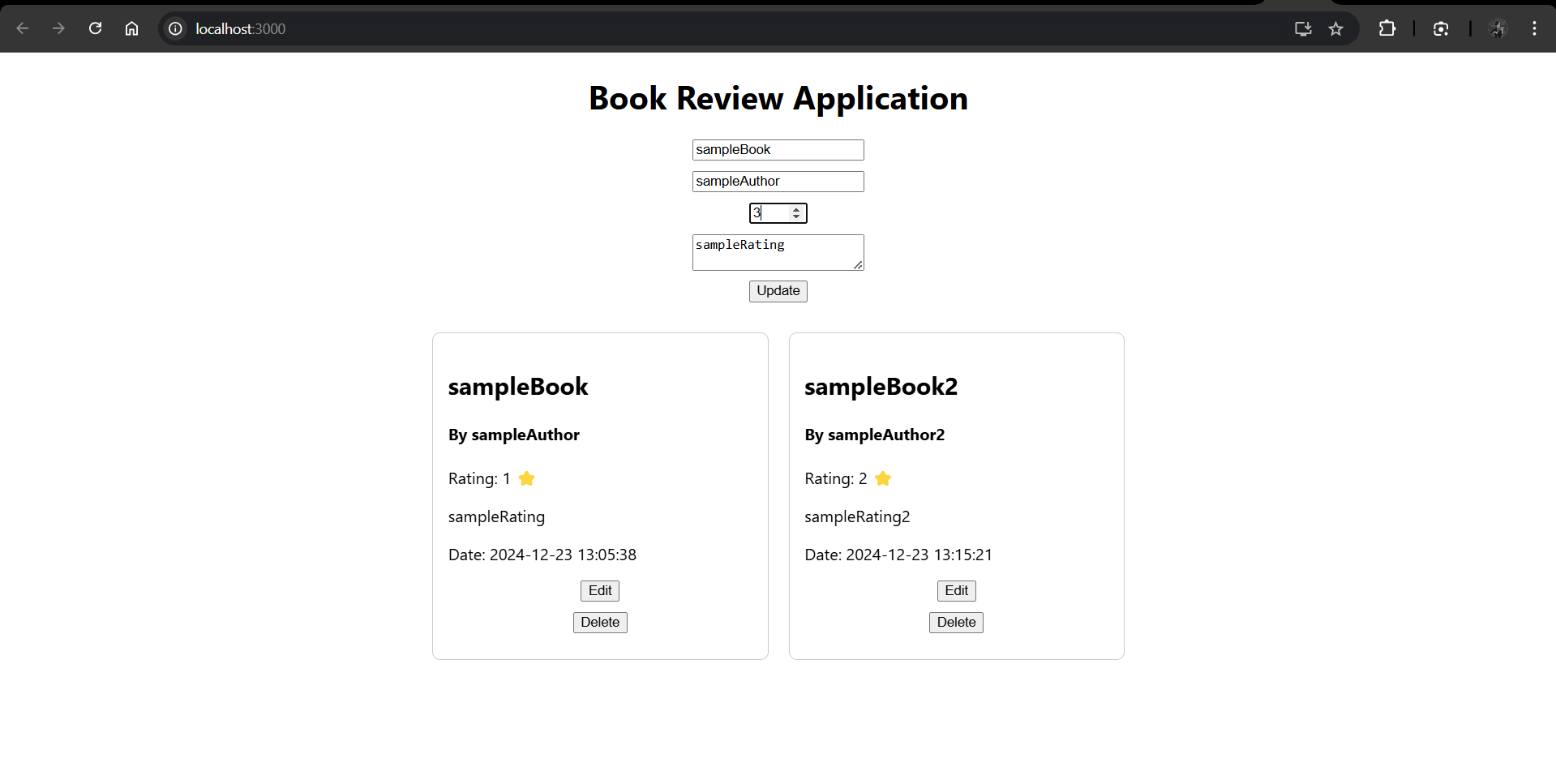The width and height of the screenshot is (1556, 784).
Task: Edit the sampleBook review
Action: point(600,591)
